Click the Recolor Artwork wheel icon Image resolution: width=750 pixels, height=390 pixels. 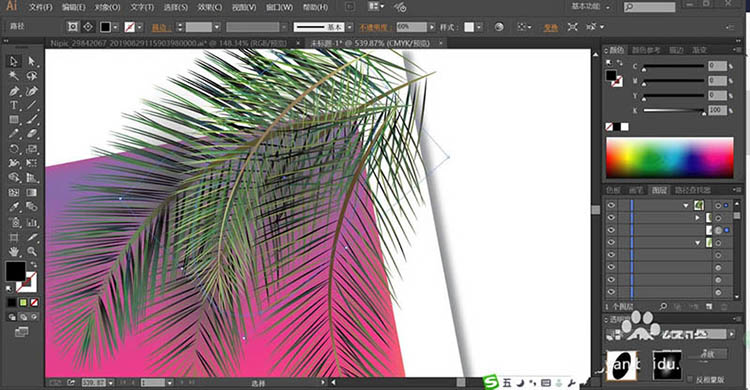499,27
